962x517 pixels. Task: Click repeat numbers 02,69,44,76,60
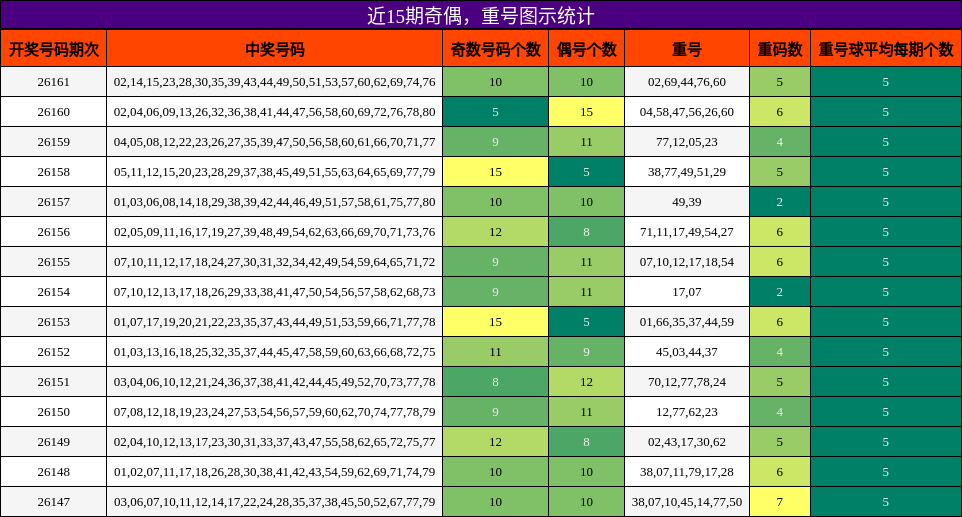tap(687, 82)
